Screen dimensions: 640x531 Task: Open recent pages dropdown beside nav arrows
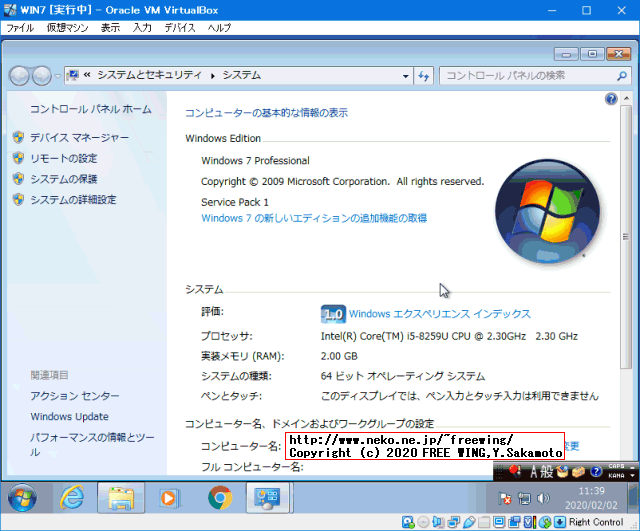58,76
